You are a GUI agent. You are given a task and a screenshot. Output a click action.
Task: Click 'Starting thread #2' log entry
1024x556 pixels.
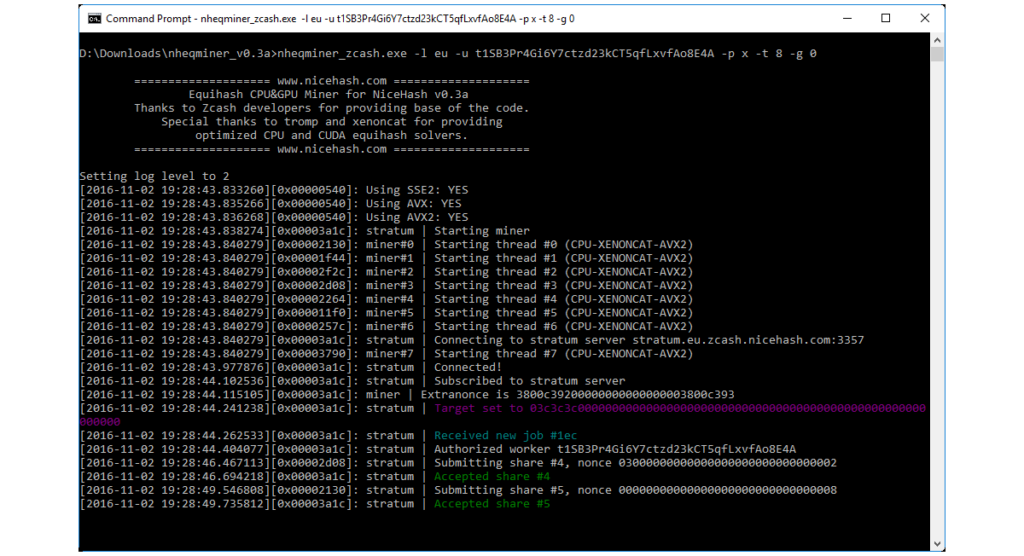(x=386, y=272)
